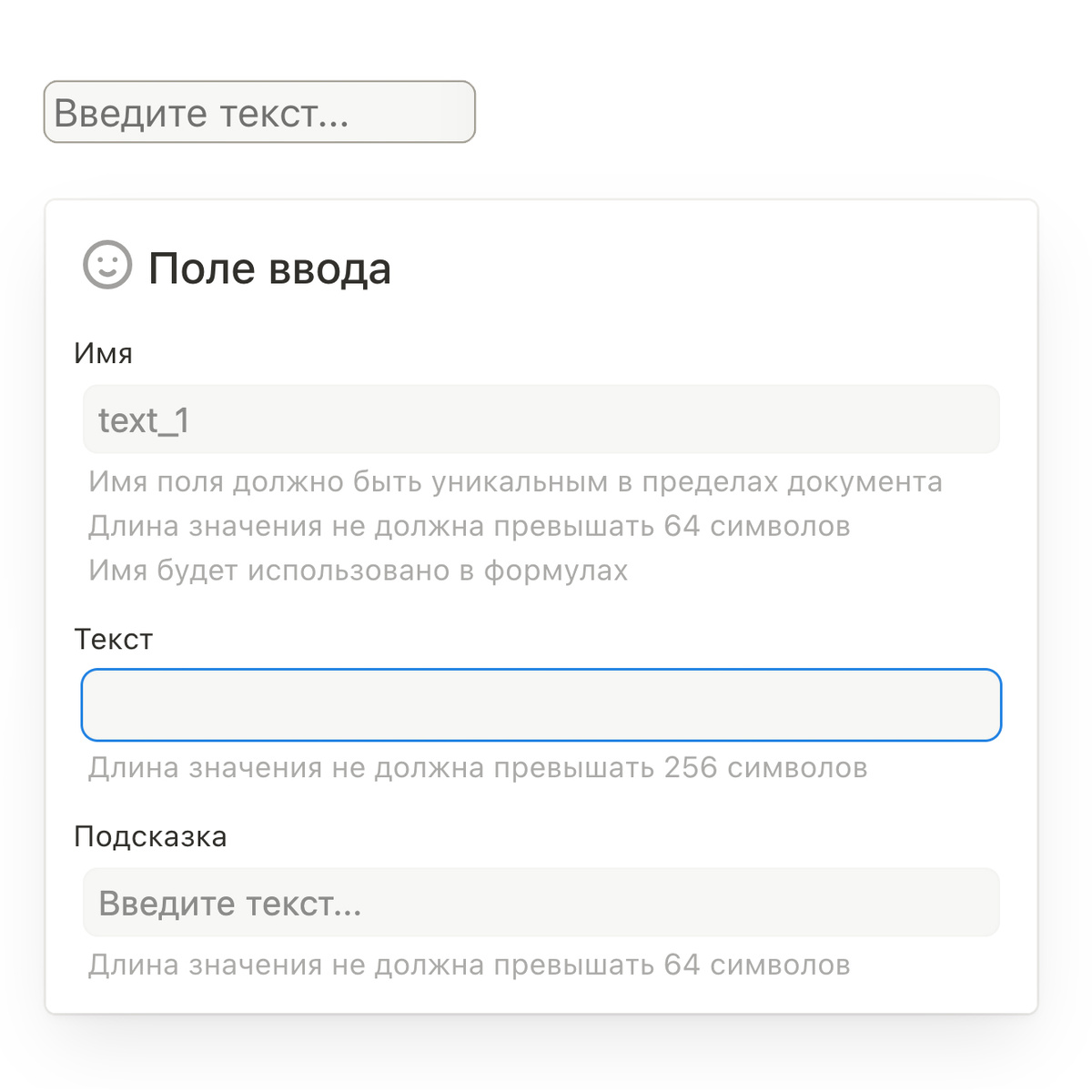The image size is (1092, 1092).
Task: Click the 64-character limit hint under Подсказка
Action: pos(469,965)
